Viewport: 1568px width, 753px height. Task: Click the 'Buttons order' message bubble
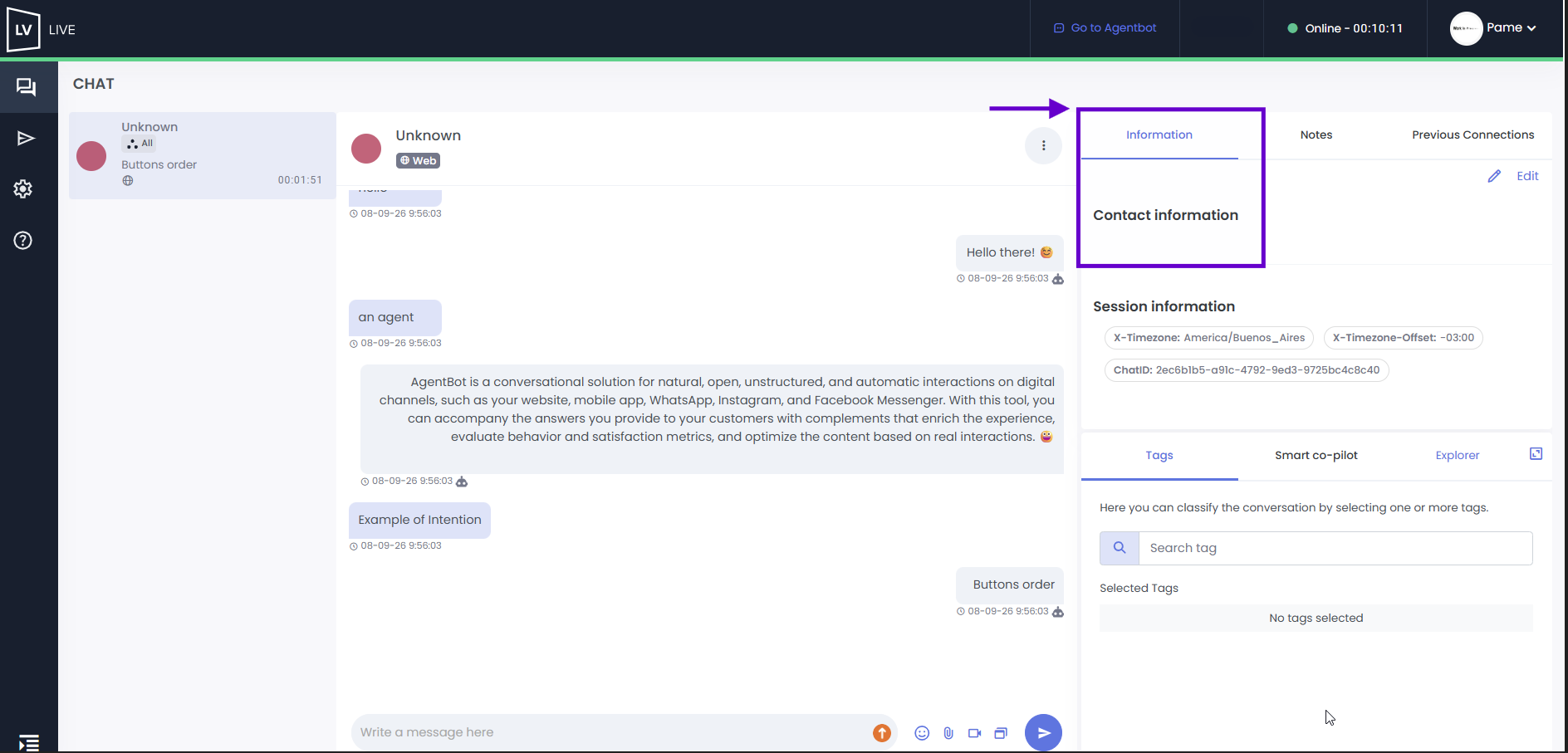pos(1010,585)
